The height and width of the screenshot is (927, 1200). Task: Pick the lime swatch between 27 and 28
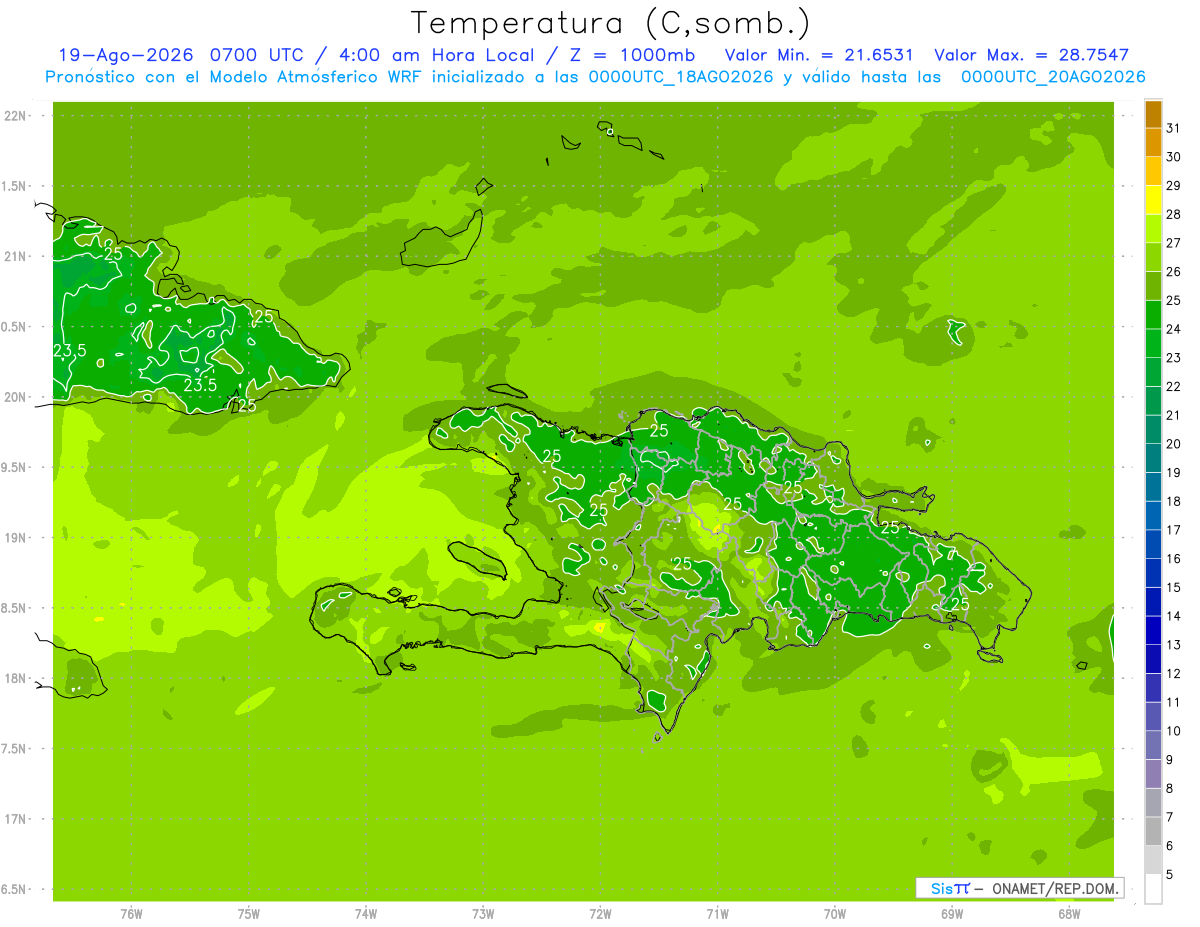(1153, 229)
